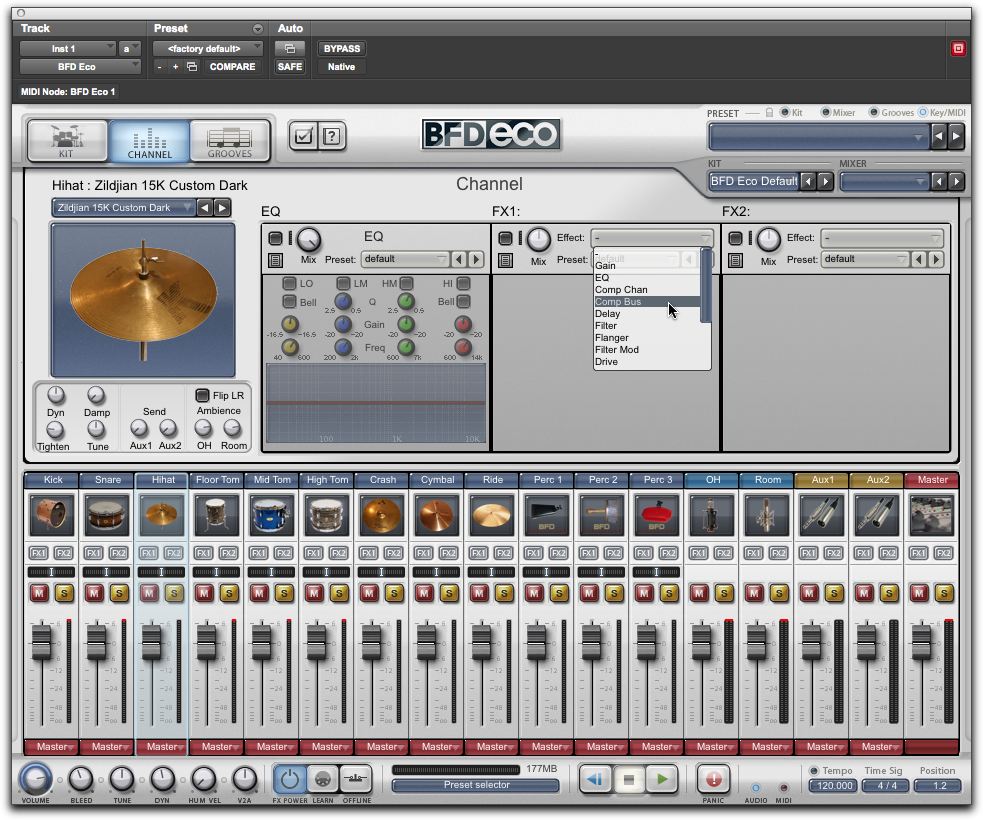
Task: Toggle the FX2 power switch
Action: (x=735, y=238)
